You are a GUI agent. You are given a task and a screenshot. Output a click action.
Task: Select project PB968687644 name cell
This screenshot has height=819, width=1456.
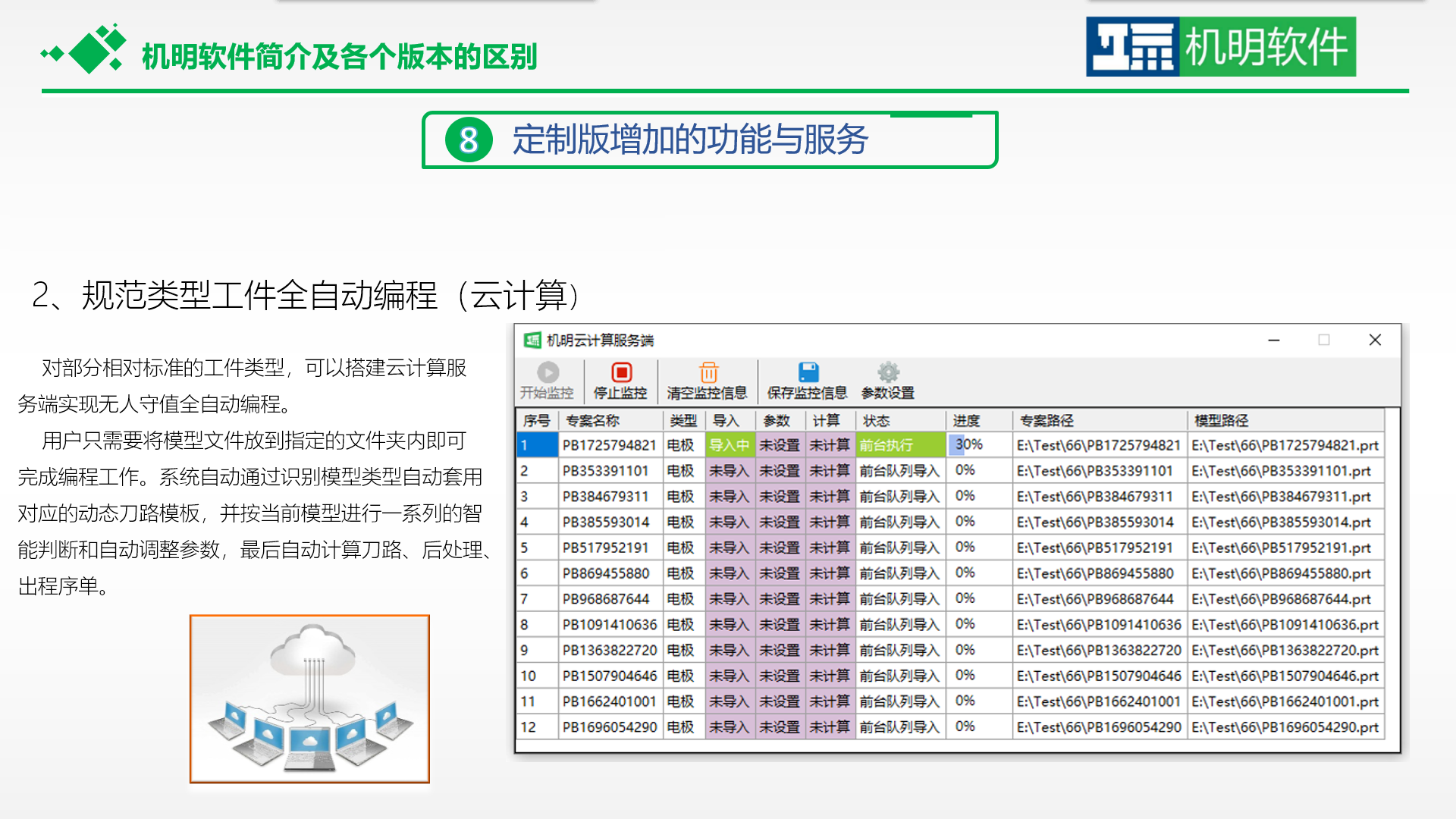610,599
